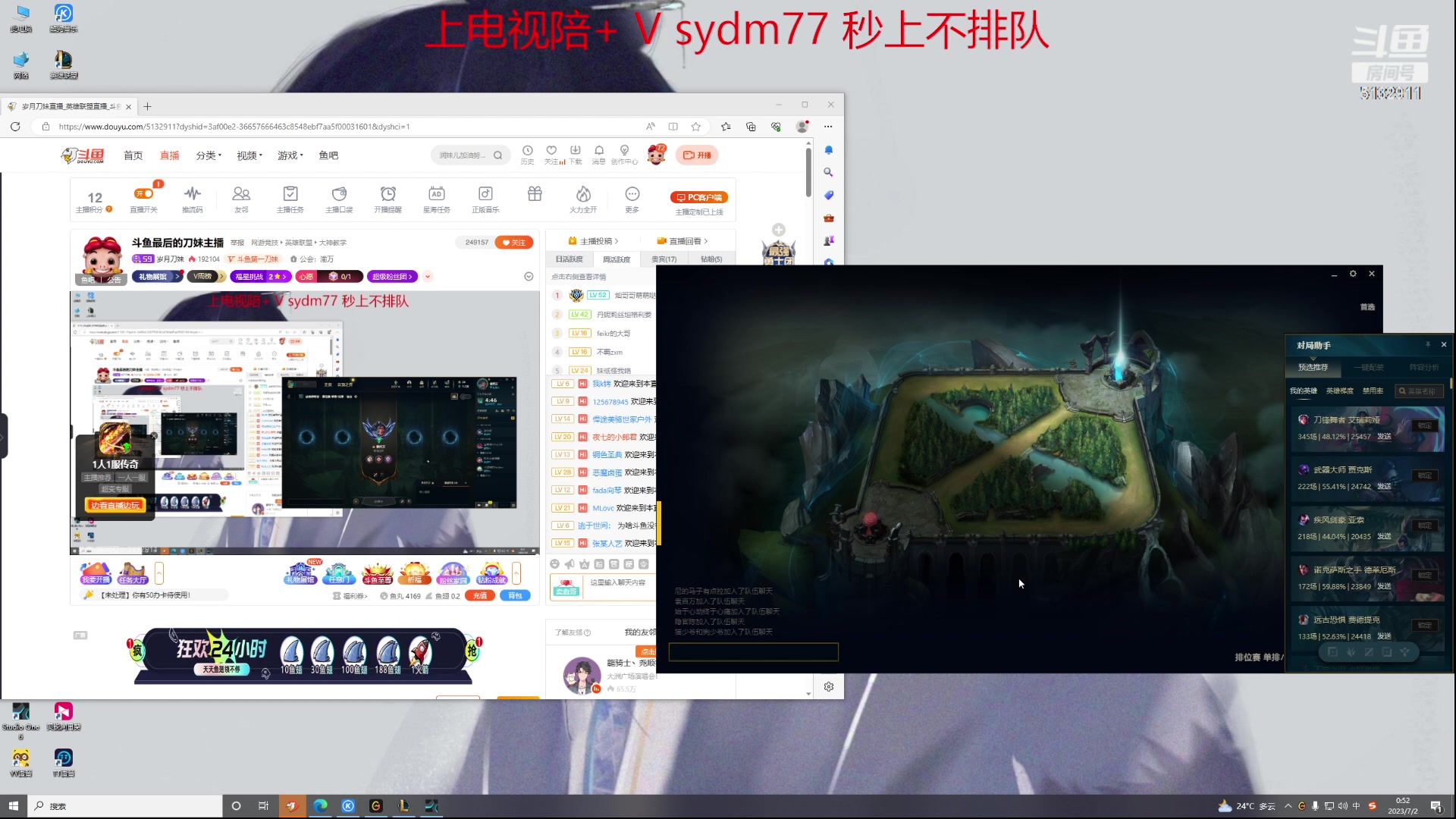Select the 正版音乐 music icon
1456x819 pixels.
point(485,195)
